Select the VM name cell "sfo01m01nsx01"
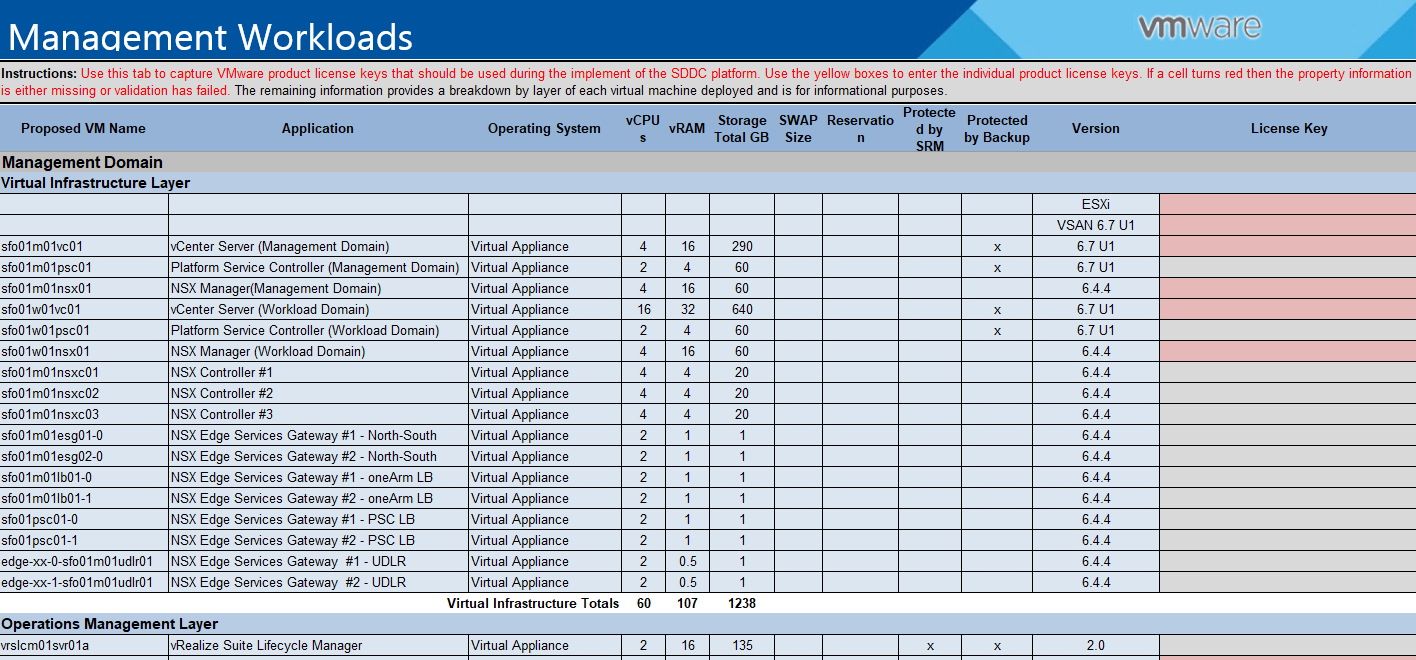 (84, 288)
